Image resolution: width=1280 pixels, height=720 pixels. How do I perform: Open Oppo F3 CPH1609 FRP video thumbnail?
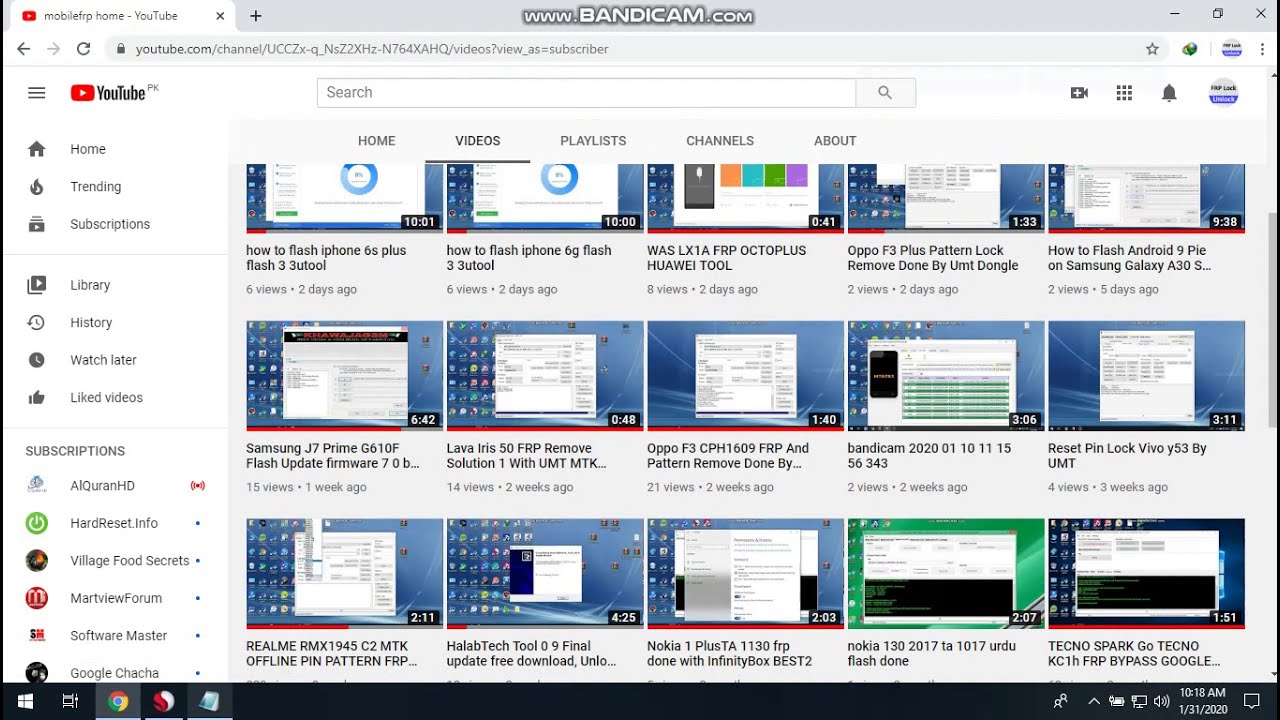click(745, 376)
